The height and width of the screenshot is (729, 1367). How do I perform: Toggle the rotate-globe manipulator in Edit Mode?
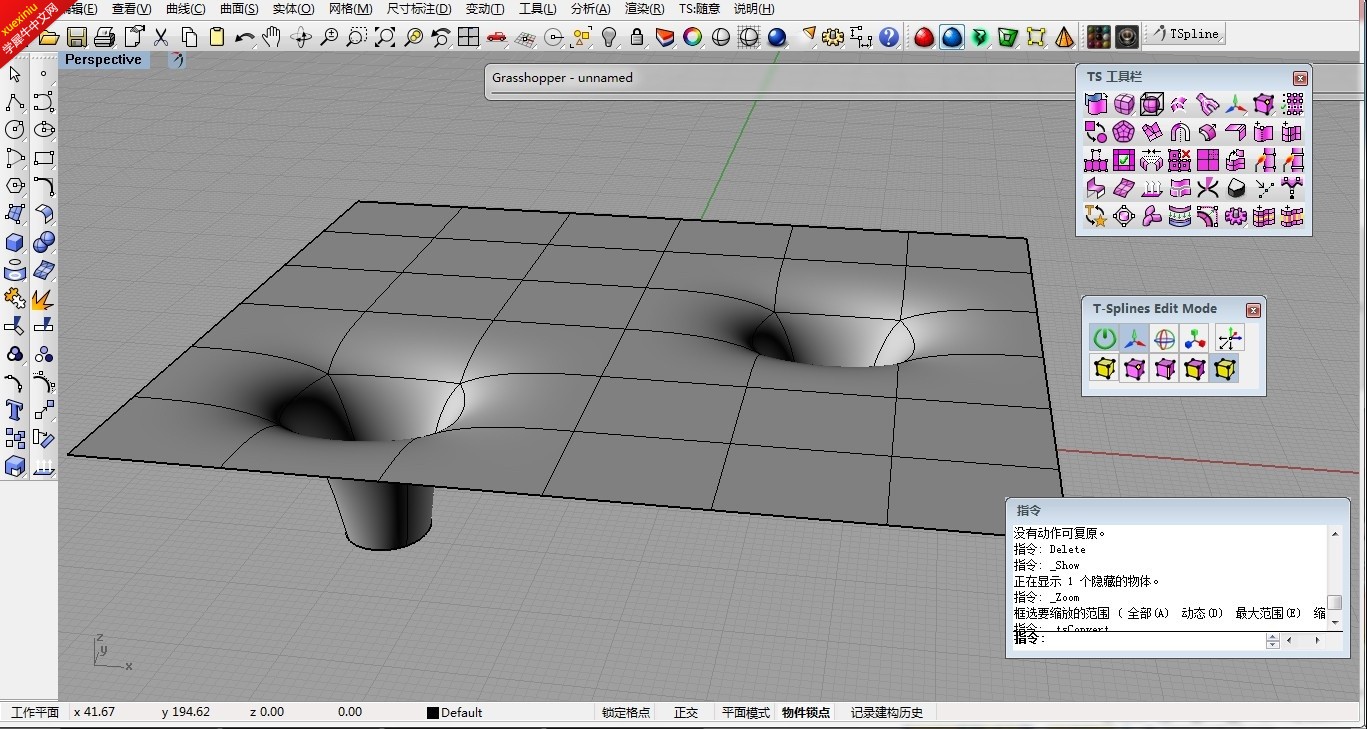[x=1164, y=338]
